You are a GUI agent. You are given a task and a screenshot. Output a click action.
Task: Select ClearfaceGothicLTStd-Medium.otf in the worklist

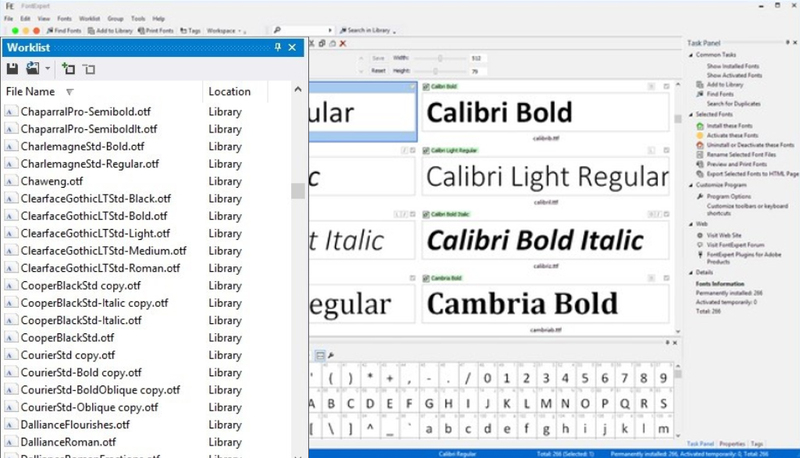point(104,250)
